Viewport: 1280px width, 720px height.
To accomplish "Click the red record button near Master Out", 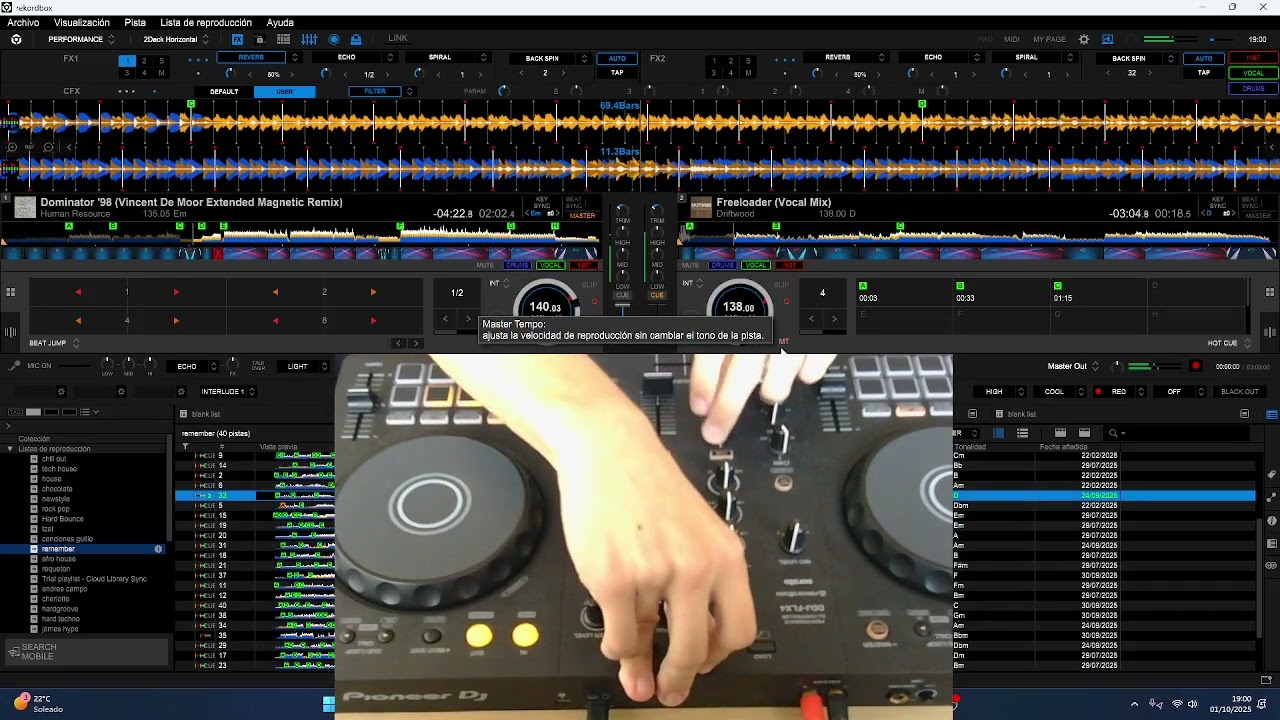I will coord(1195,366).
